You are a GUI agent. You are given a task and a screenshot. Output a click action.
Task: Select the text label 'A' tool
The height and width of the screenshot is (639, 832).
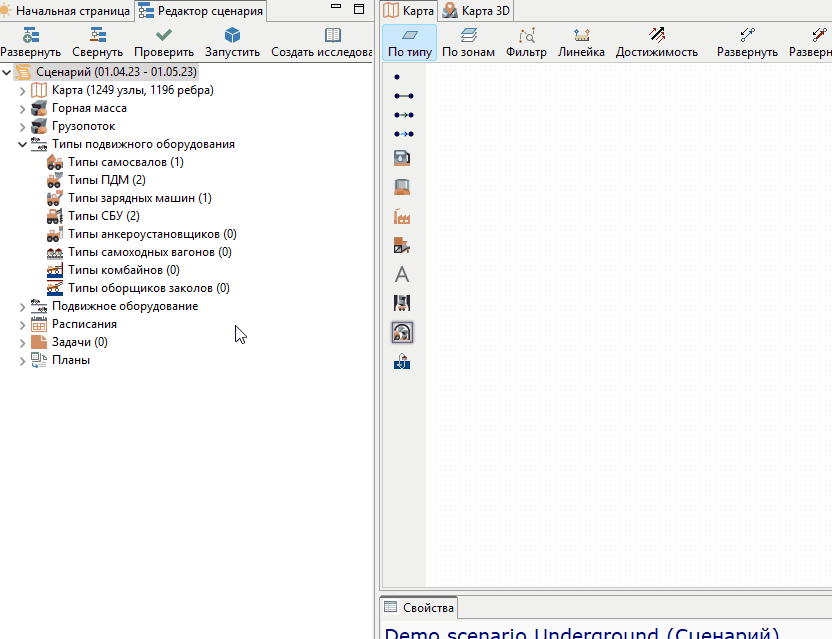(402, 274)
